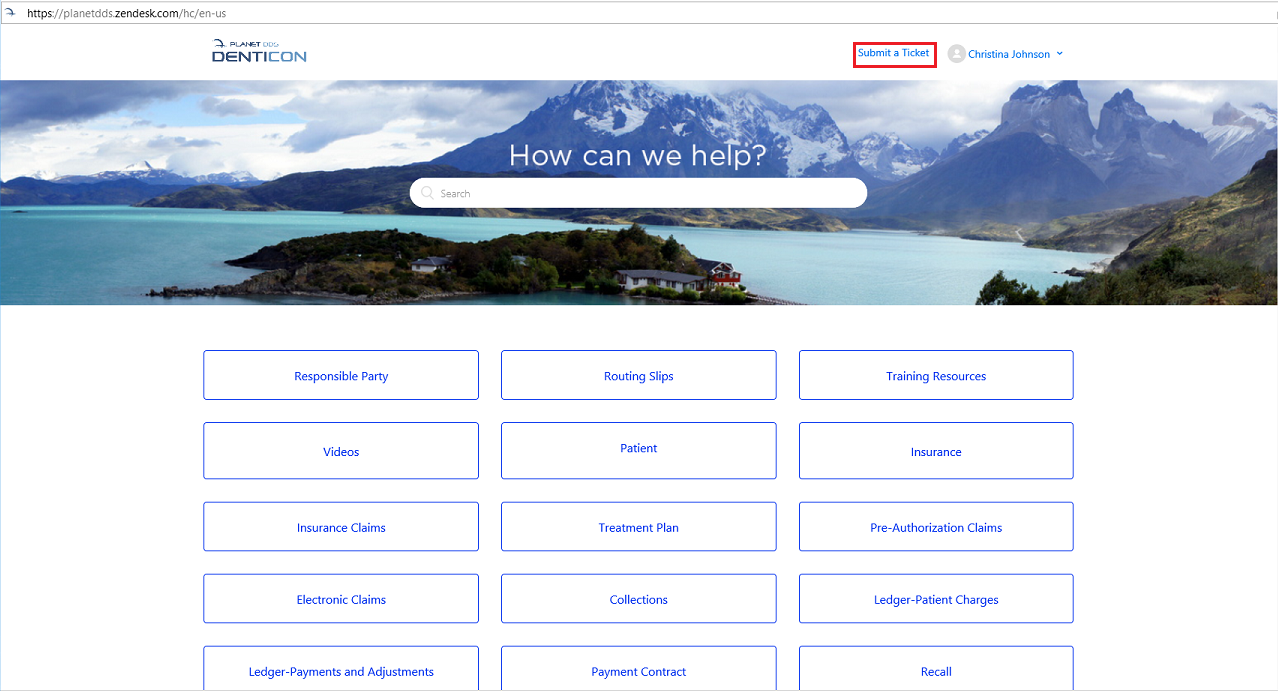Viewport: 1278px width, 691px height.
Task: Click Christina Johnson's avatar icon
Action: pos(955,53)
